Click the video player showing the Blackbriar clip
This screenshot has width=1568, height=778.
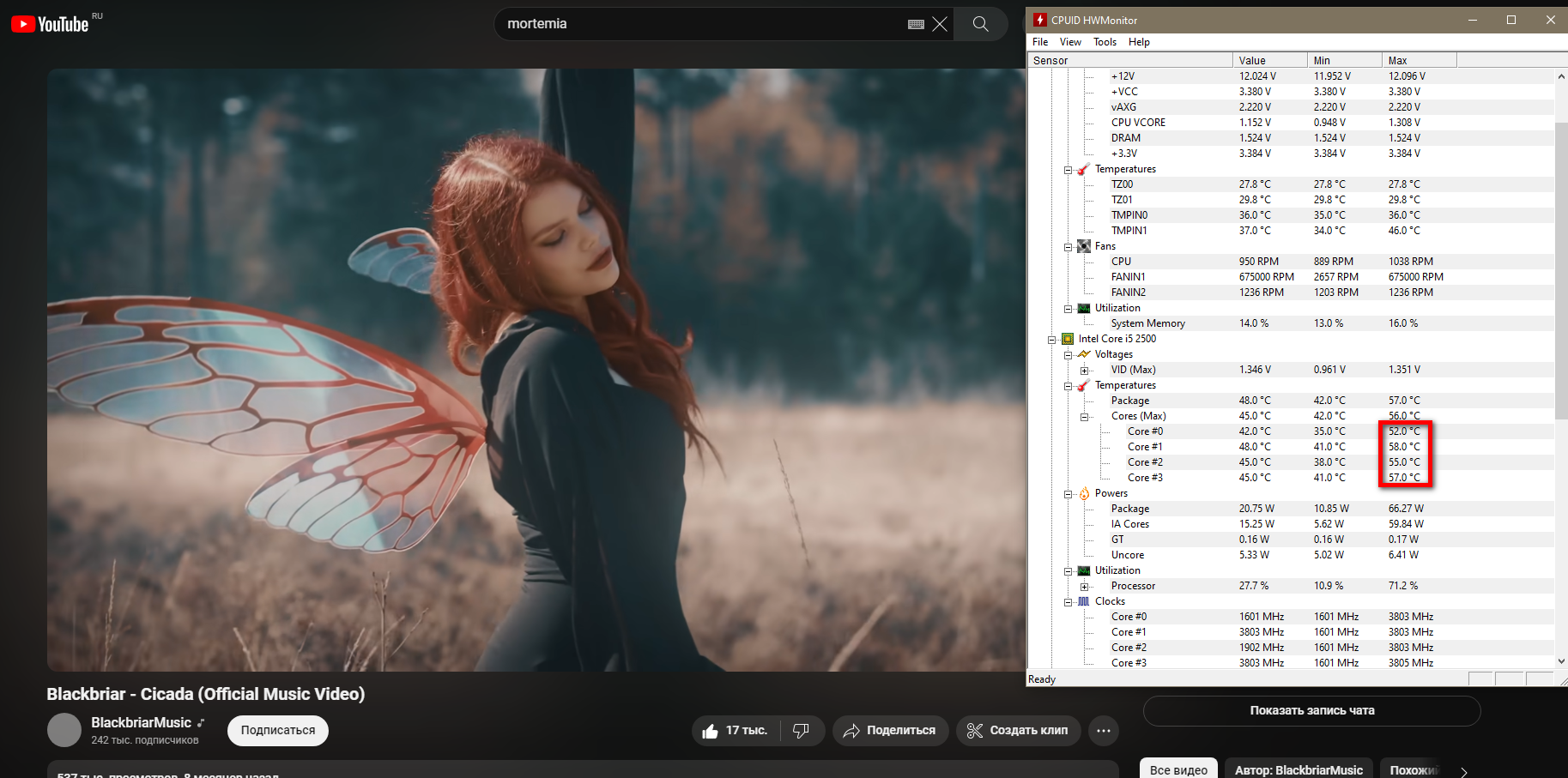[537, 370]
